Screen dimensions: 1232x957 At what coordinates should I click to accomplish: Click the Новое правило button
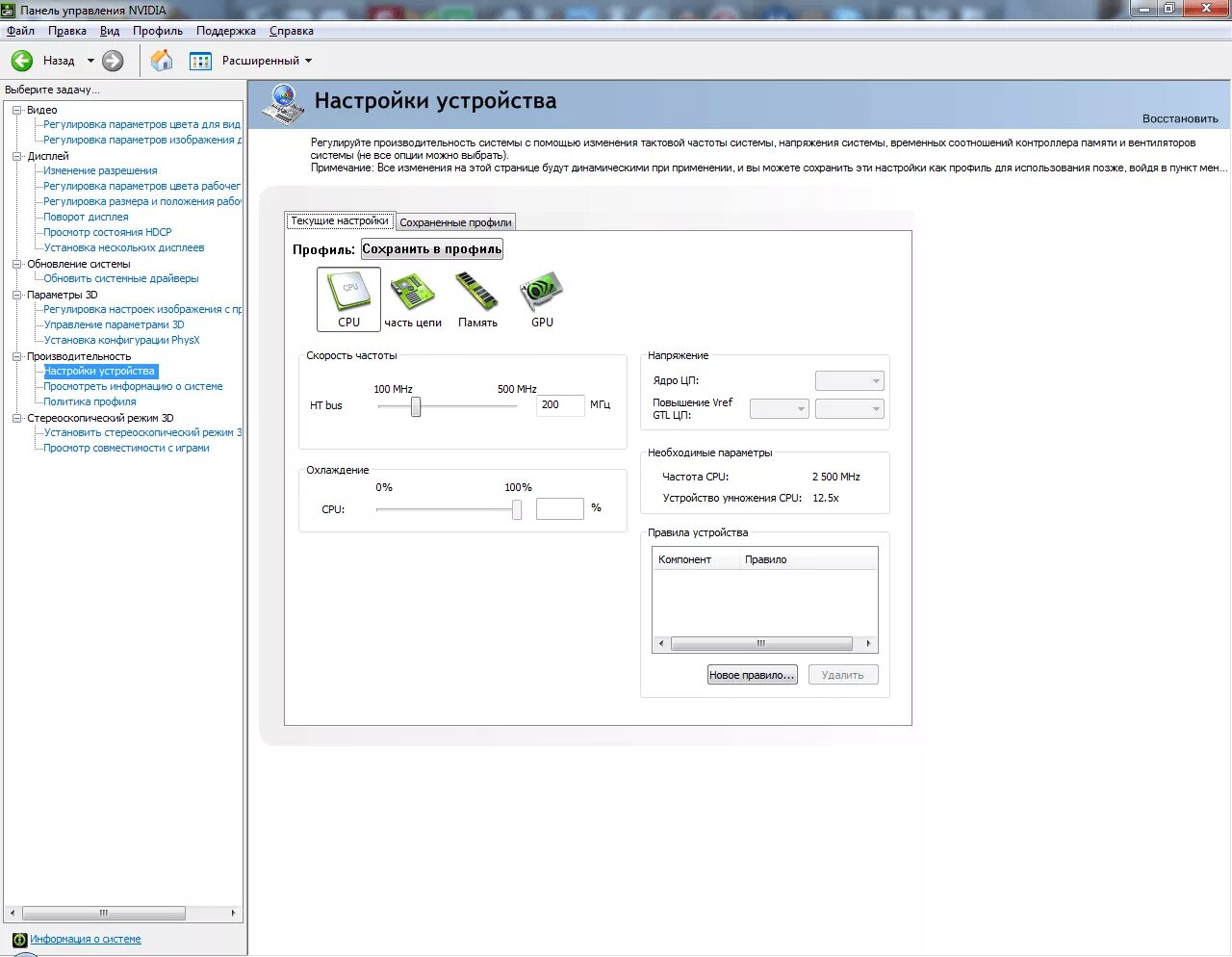752,675
